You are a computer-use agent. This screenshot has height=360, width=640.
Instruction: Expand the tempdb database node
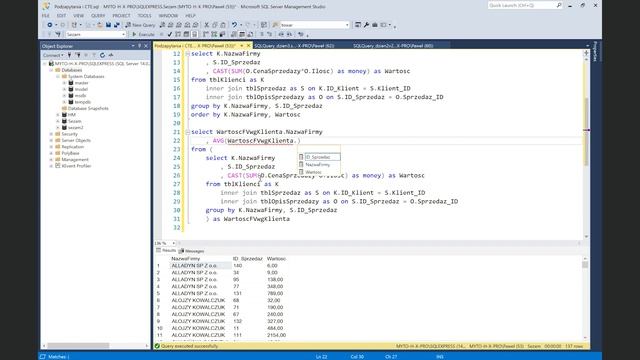point(64,102)
